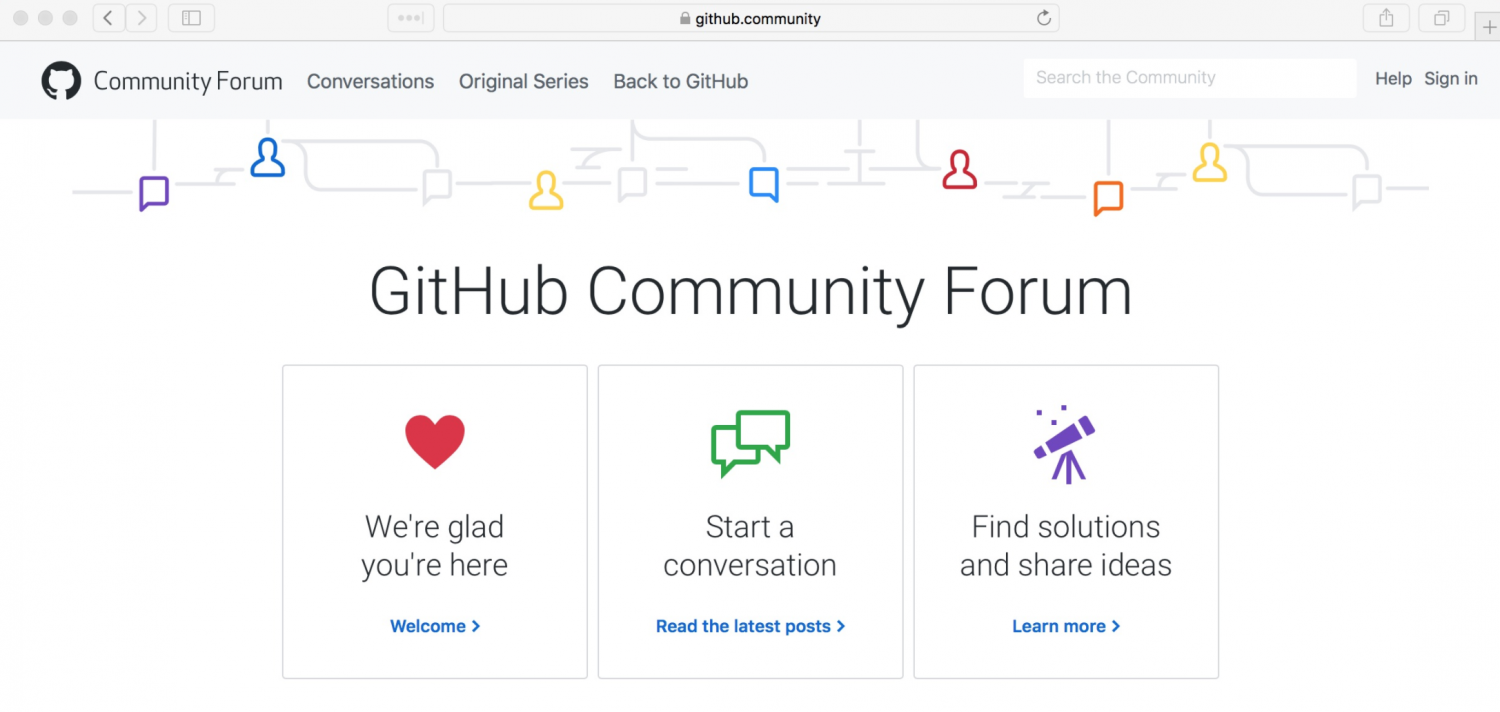1500x712 pixels.
Task: Click the Community Forum header title
Action: [188, 81]
